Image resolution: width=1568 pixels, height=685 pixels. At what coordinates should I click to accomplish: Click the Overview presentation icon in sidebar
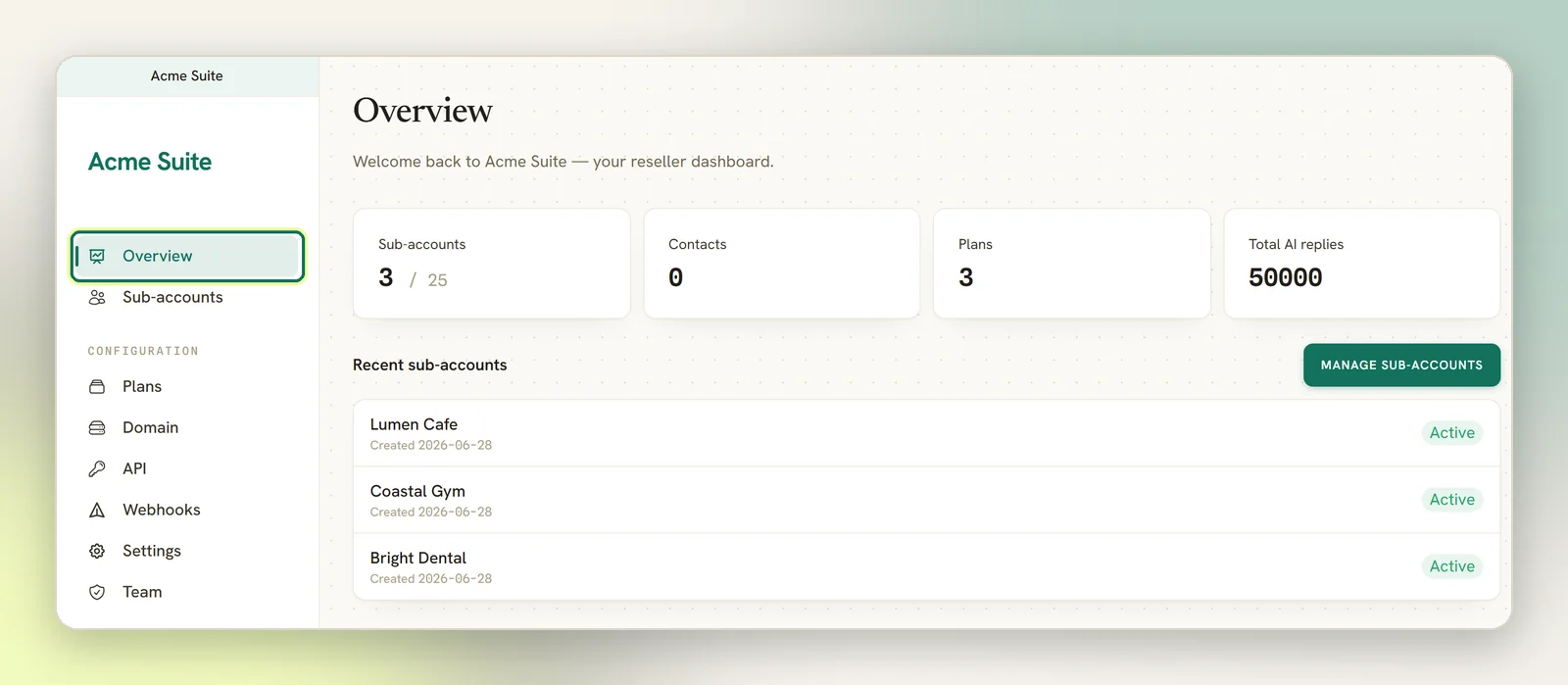click(x=97, y=256)
